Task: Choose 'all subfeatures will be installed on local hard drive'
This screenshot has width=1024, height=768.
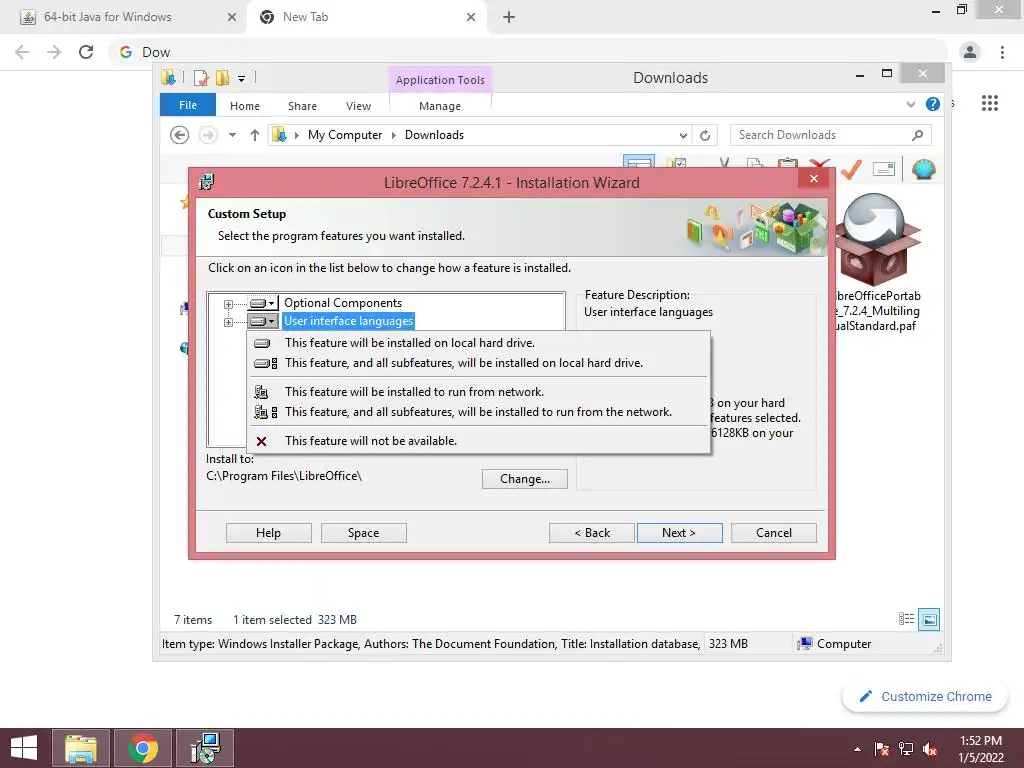Action: [478, 363]
